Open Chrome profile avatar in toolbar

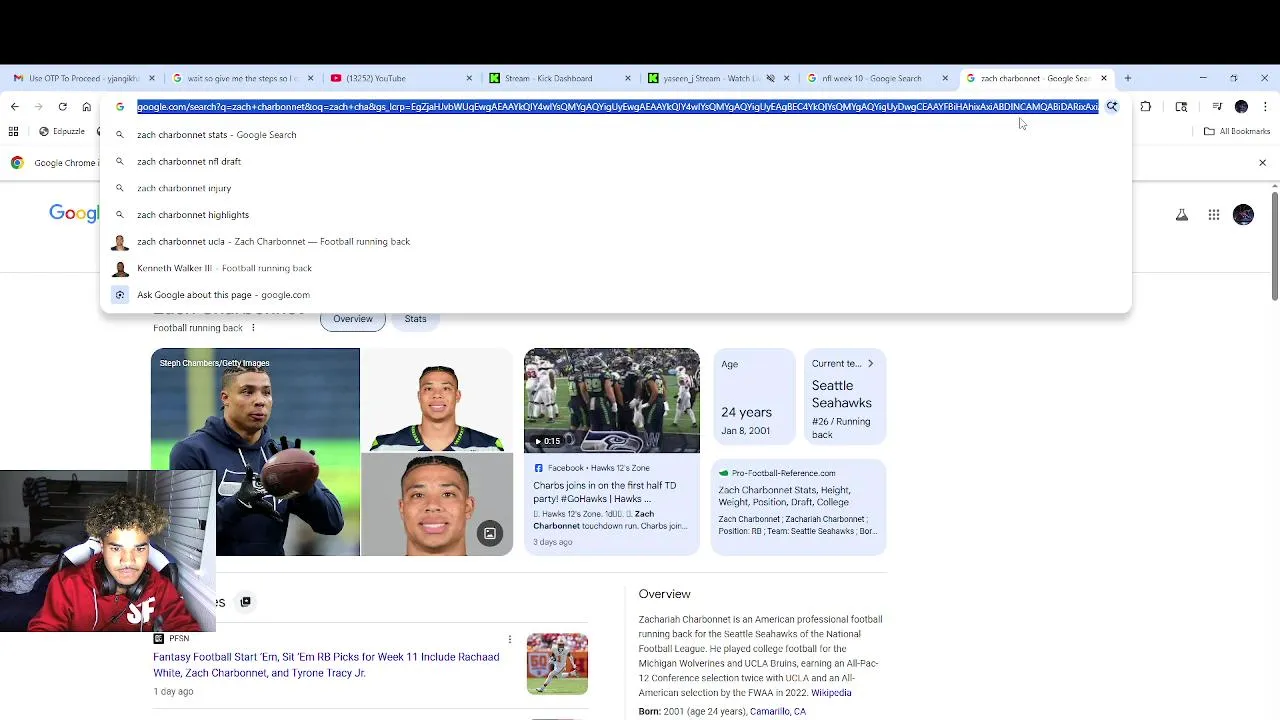1241,107
